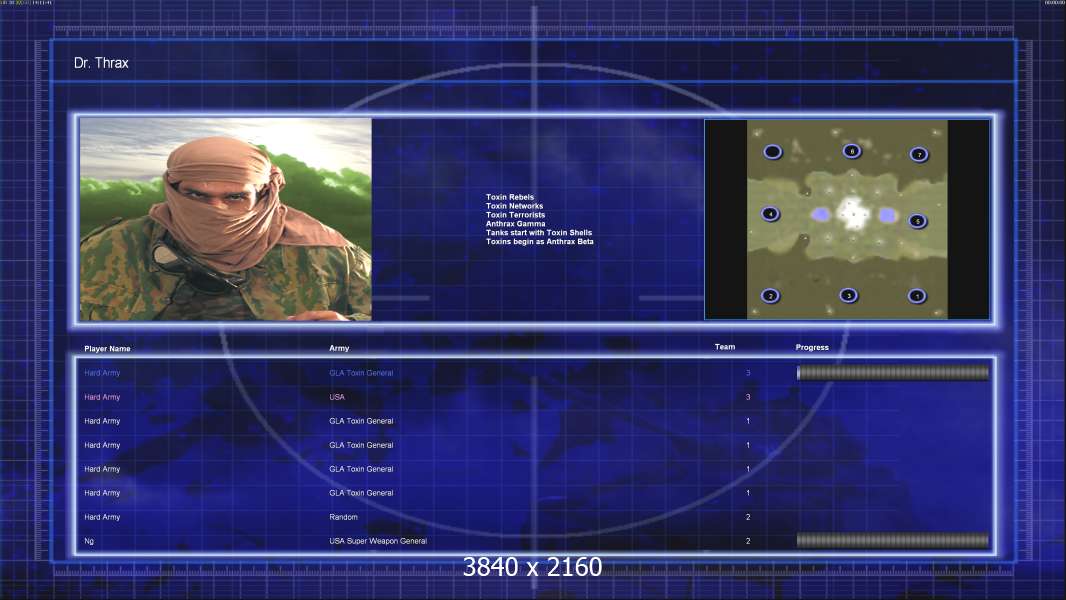Click the 'Toxin Networks' ability line
1066x600 pixels.
(515, 206)
